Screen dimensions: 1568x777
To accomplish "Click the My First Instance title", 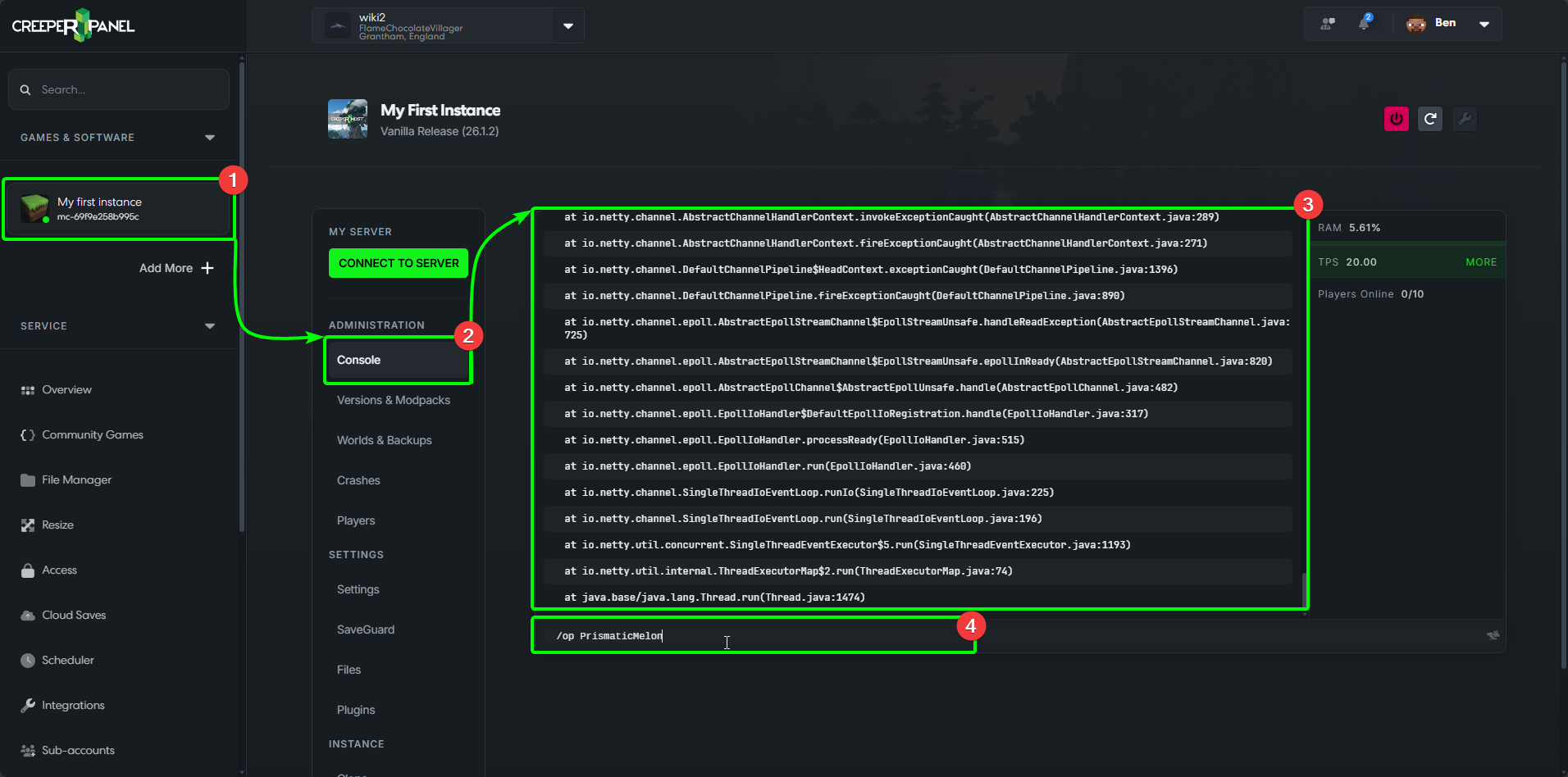I will [x=440, y=111].
